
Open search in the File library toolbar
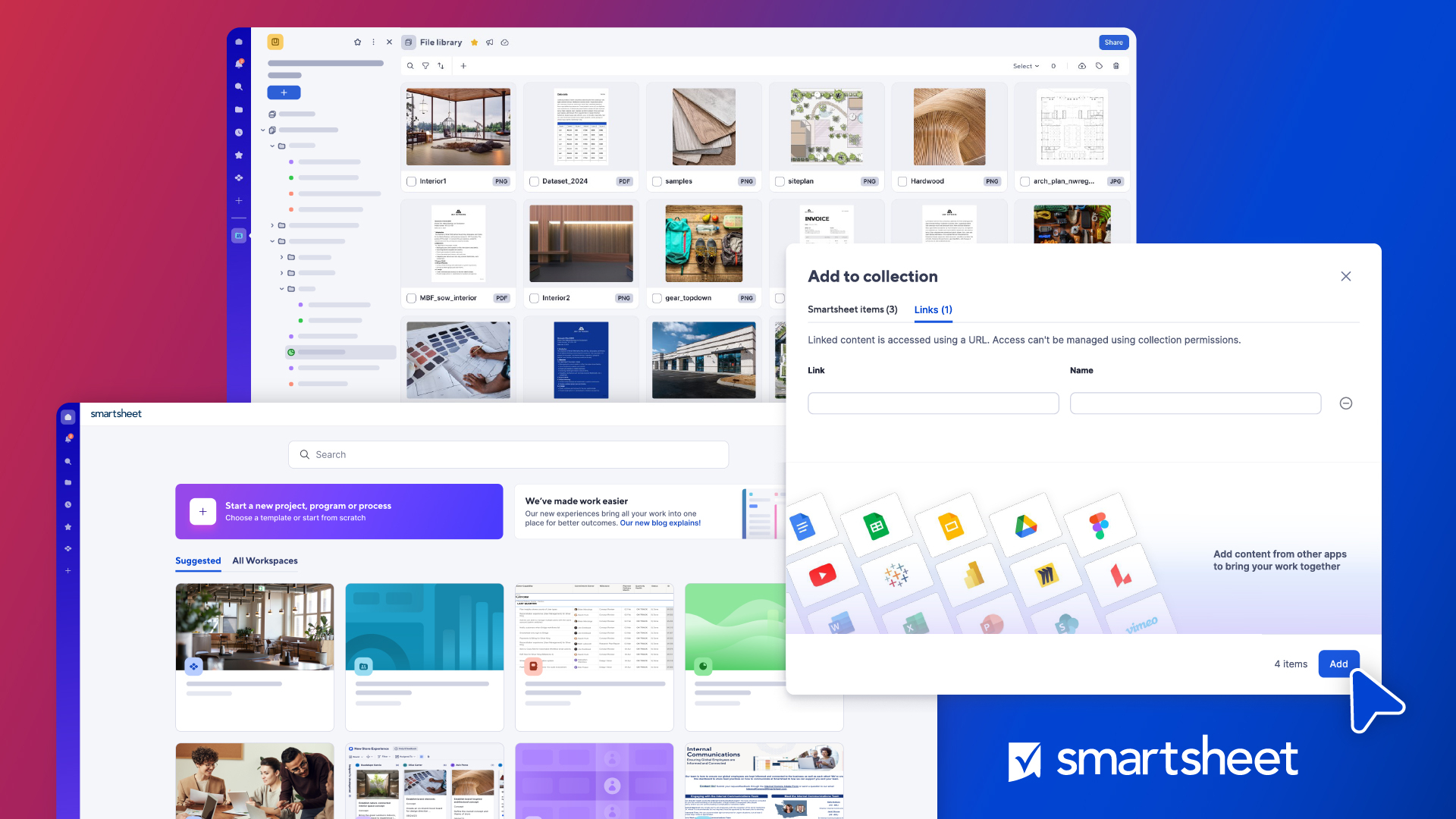tap(410, 66)
